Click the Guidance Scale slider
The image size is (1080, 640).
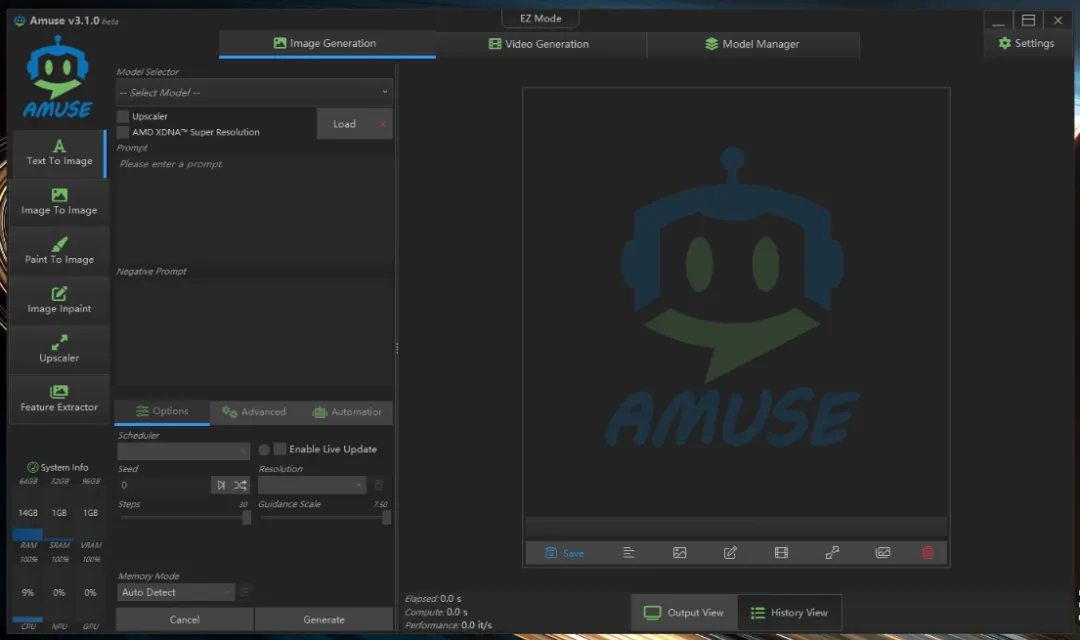324,517
